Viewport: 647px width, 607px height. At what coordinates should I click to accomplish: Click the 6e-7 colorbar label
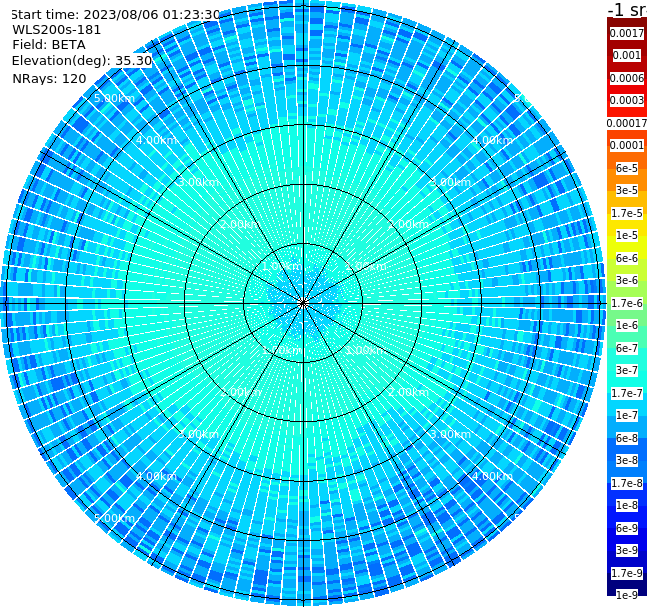pos(627,348)
